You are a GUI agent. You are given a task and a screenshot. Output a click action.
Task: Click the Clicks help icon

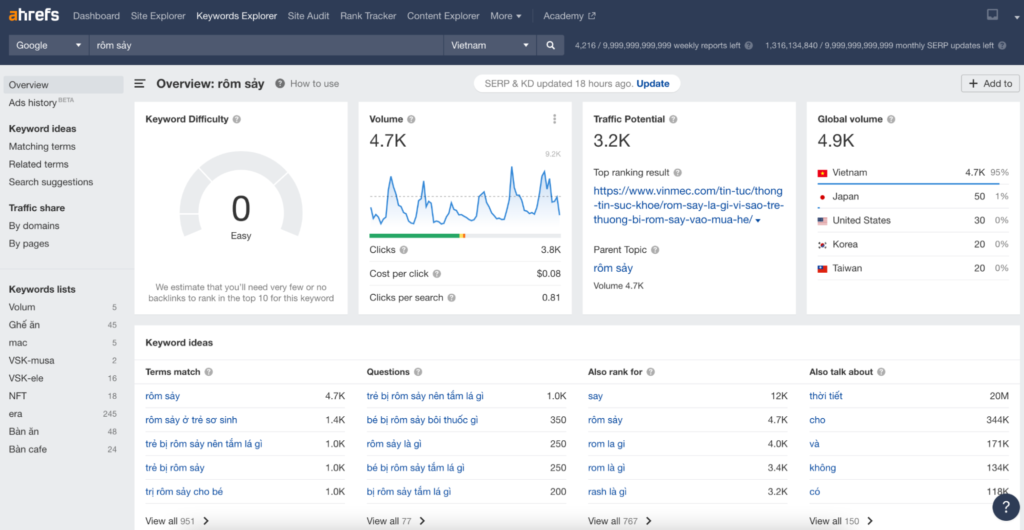(x=404, y=249)
